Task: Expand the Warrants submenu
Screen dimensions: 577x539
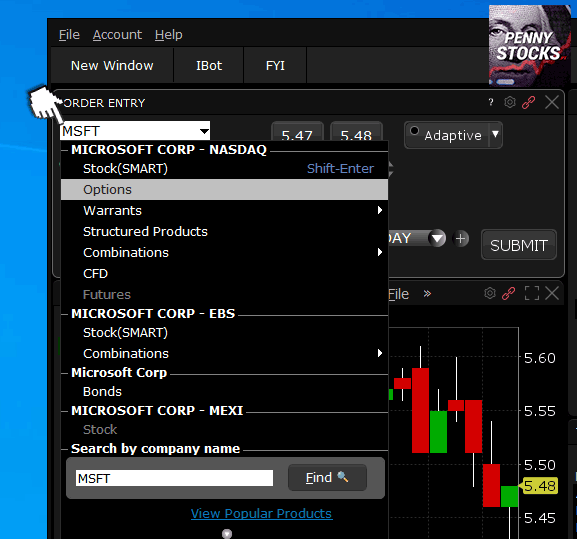Action: point(380,210)
